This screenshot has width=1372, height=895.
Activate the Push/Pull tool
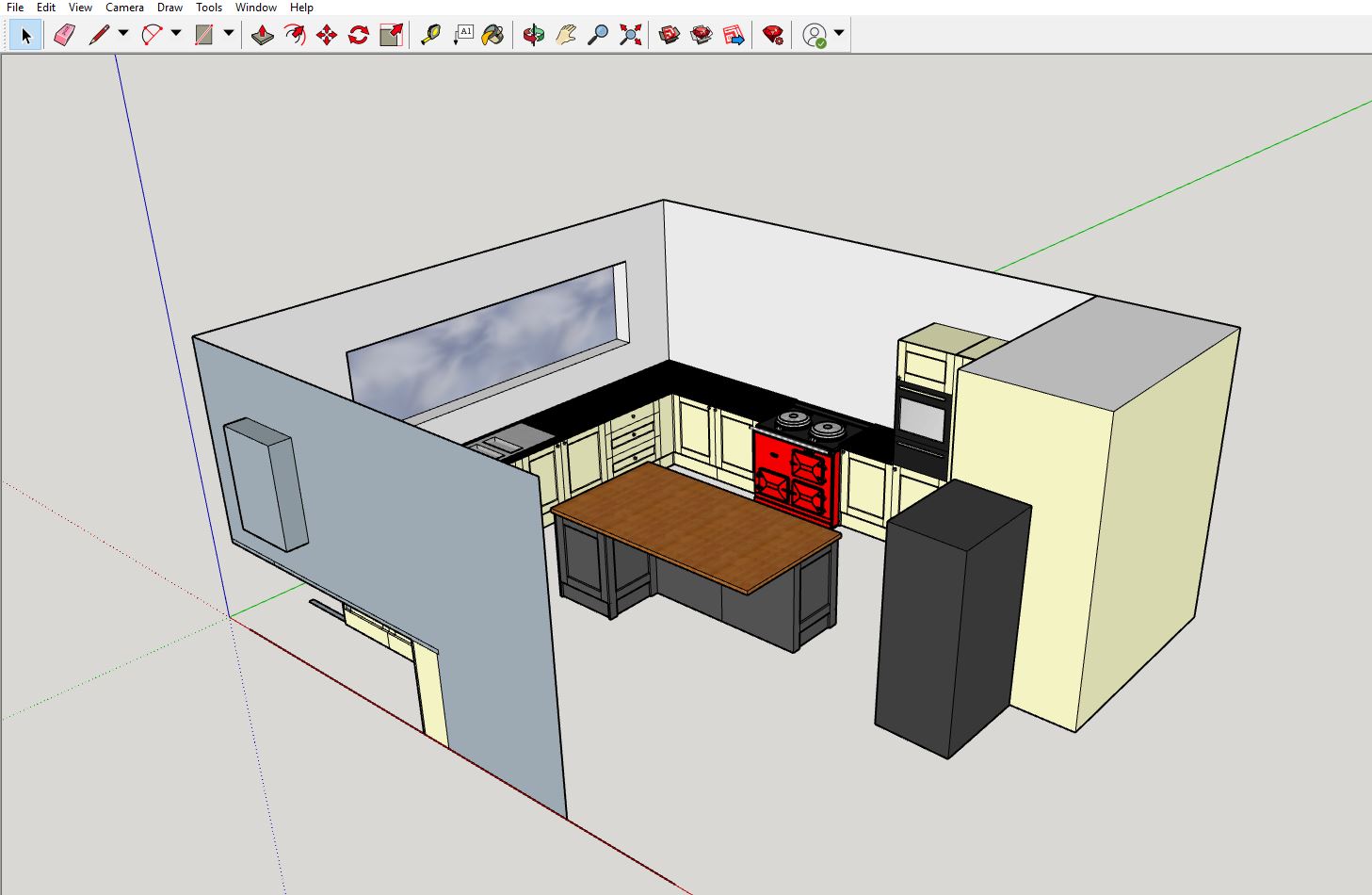[x=263, y=34]
